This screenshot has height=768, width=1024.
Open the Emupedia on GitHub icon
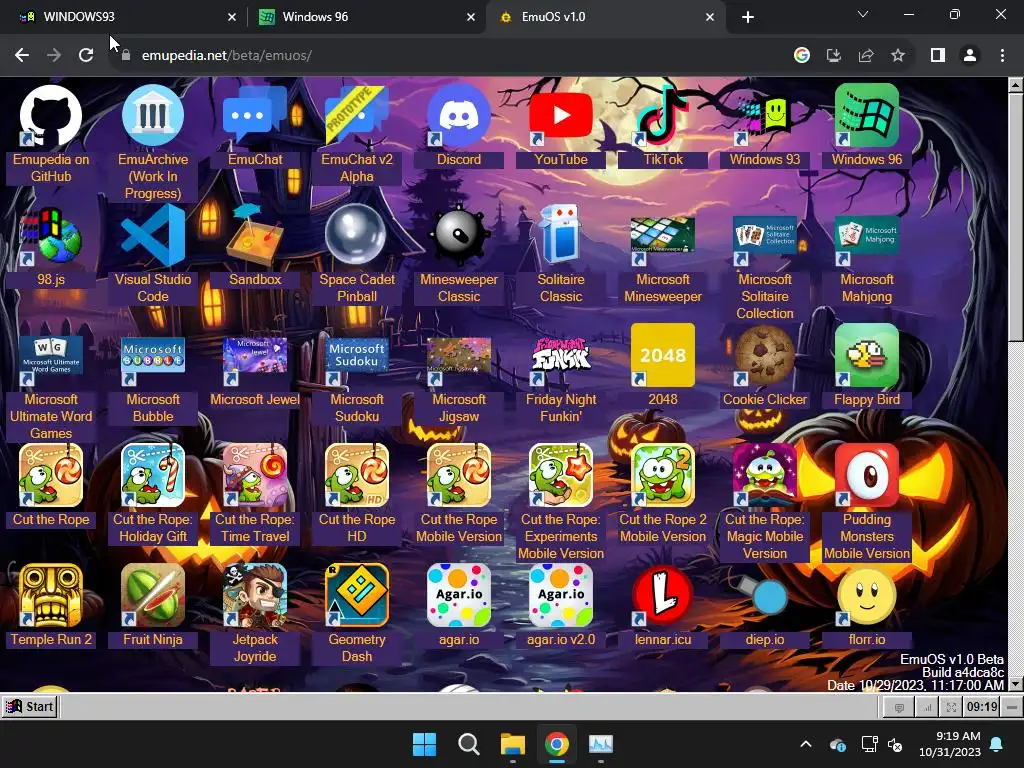click(51, 116)
